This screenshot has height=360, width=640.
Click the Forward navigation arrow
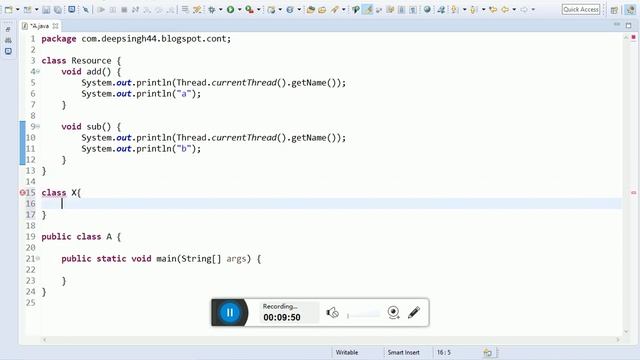tap(524, 9)
